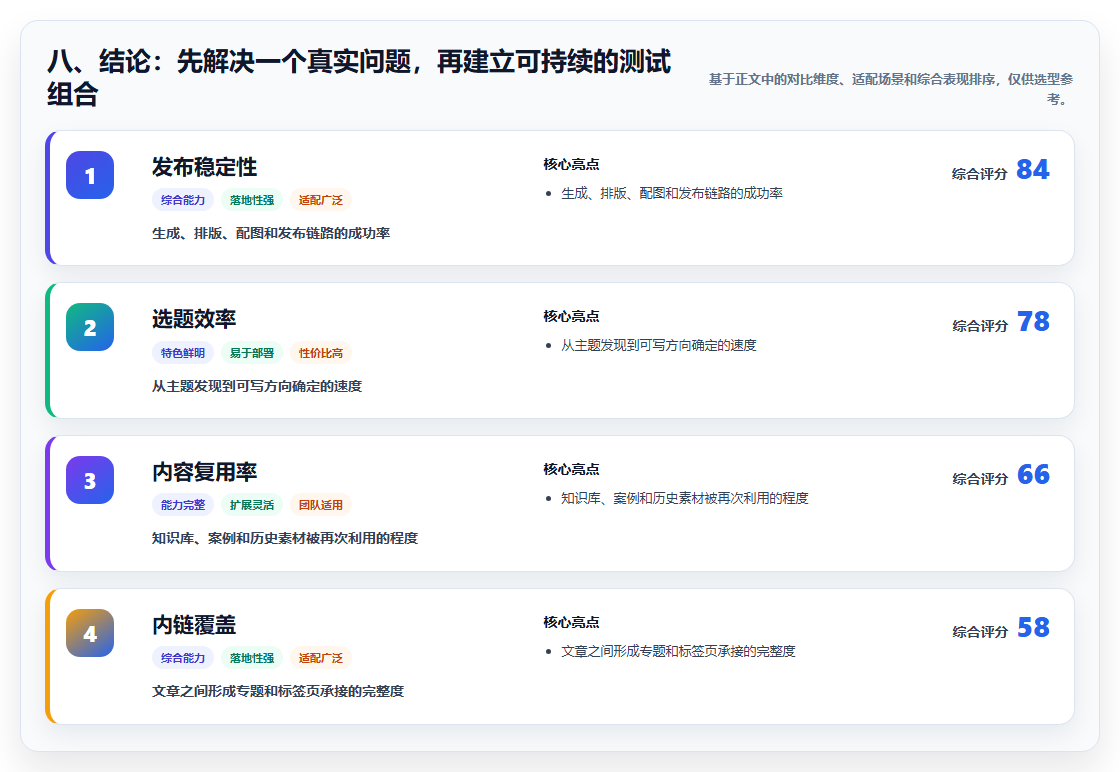
Task: Click 核心亮点 heading in 内容复用率 card
Action: 571,469
